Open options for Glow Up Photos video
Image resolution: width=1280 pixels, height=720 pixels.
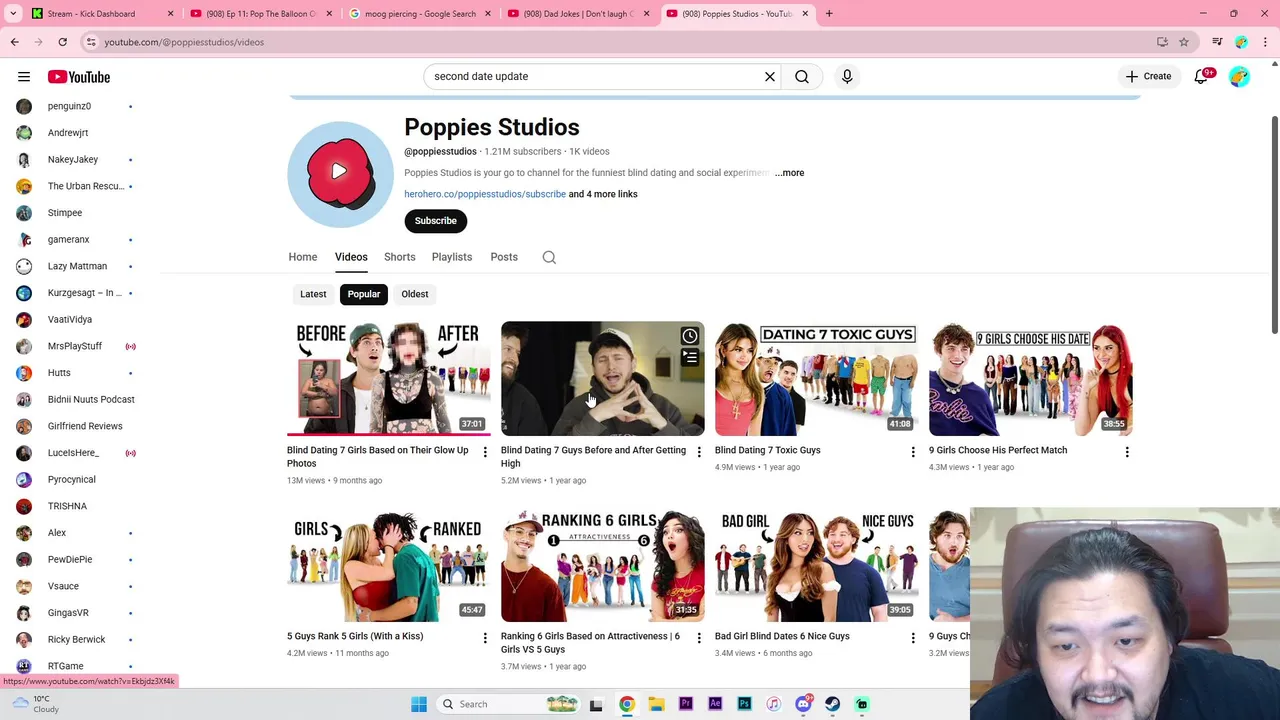pyautogui.click(x=485, y=452)
